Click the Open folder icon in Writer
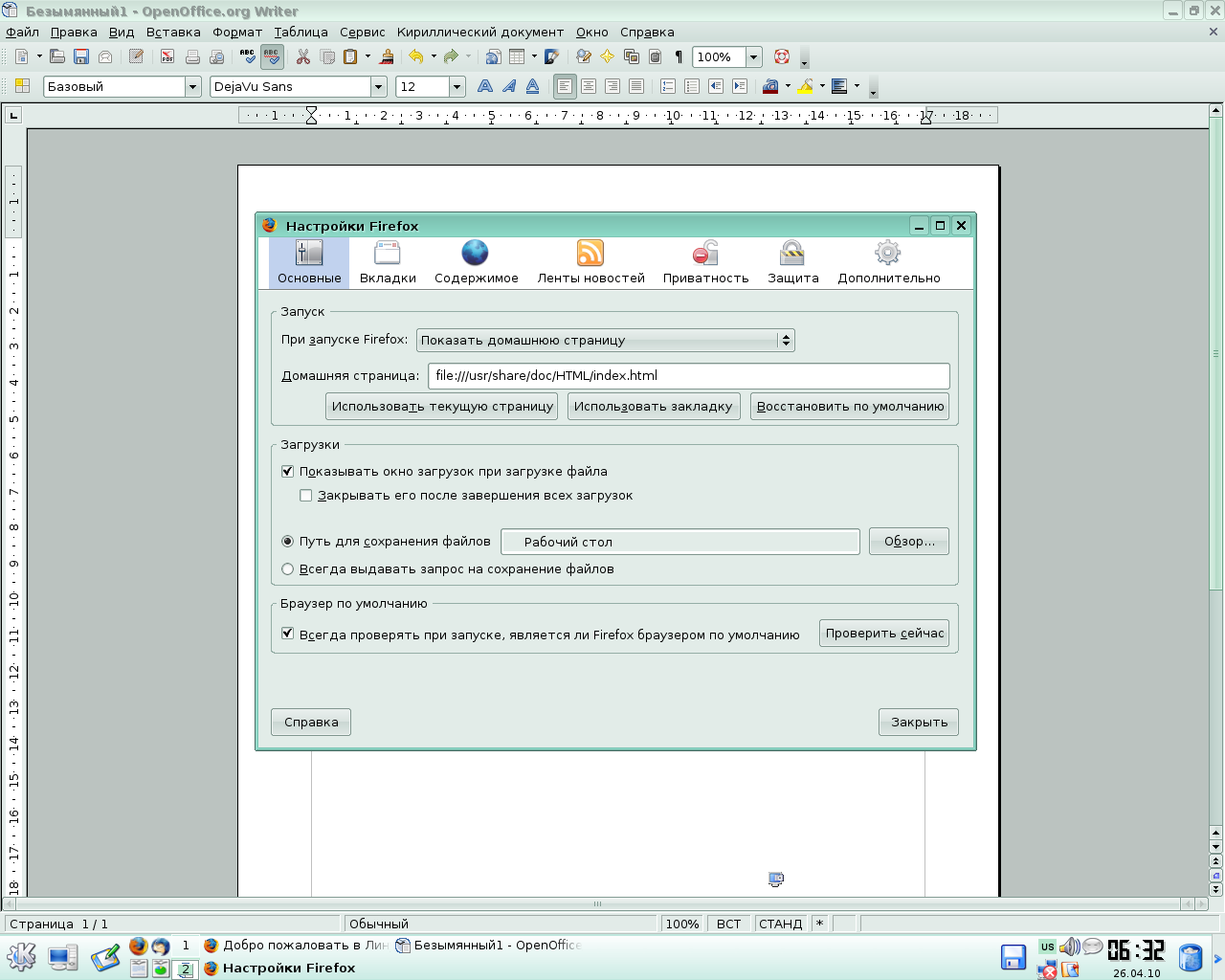 pos(57,57)
